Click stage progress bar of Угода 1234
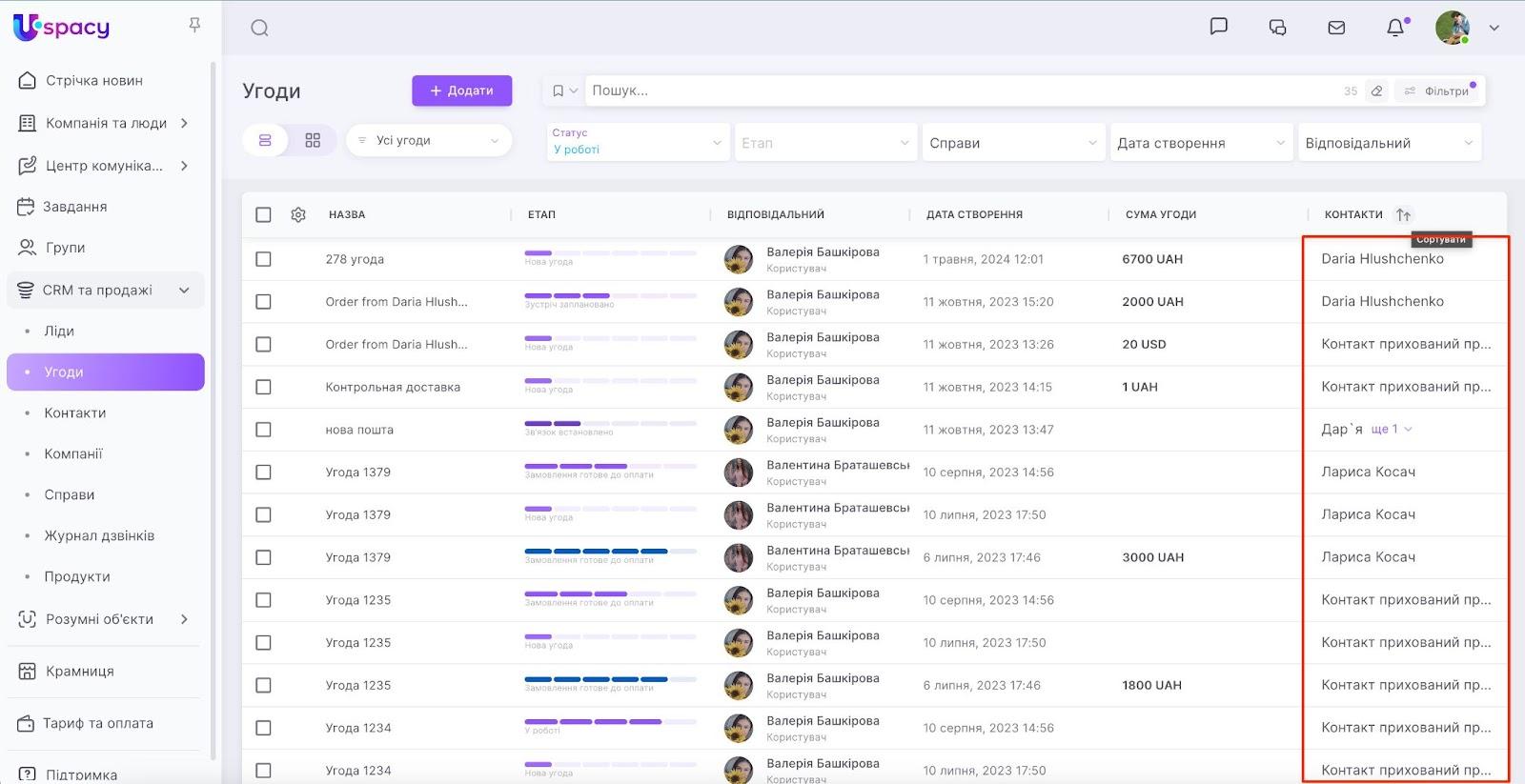Viewport: 1525px width, 784px height. coord(593,721)
